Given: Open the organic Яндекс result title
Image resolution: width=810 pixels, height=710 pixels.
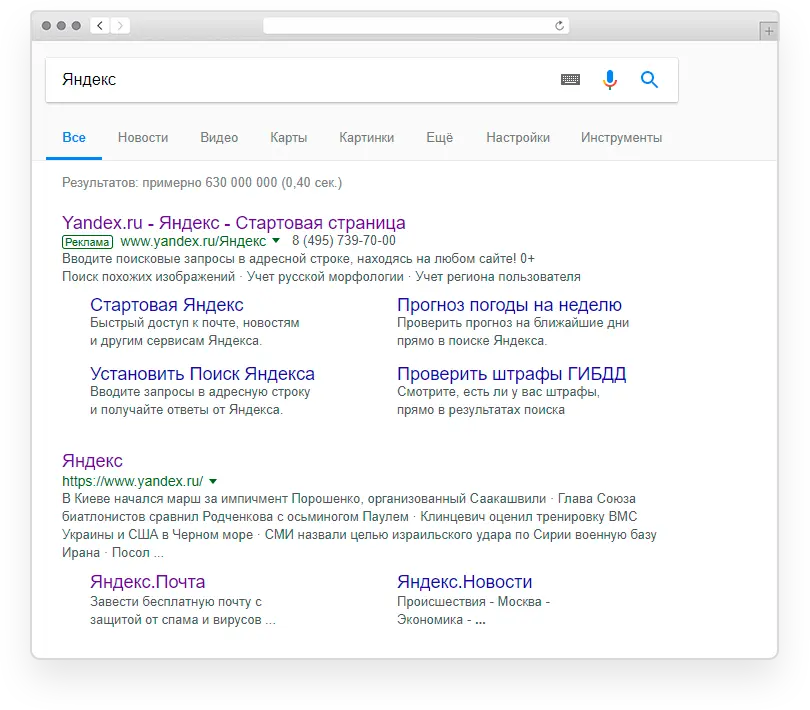Looking at the screenshot, I should tap(92, 460).
